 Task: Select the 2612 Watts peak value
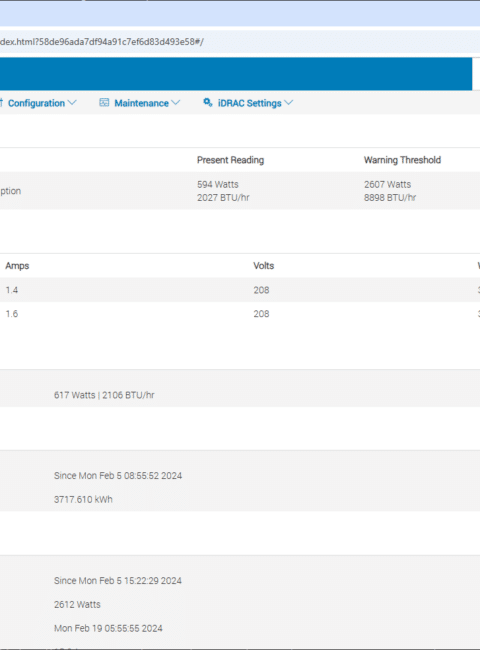[x=77, y=605]
